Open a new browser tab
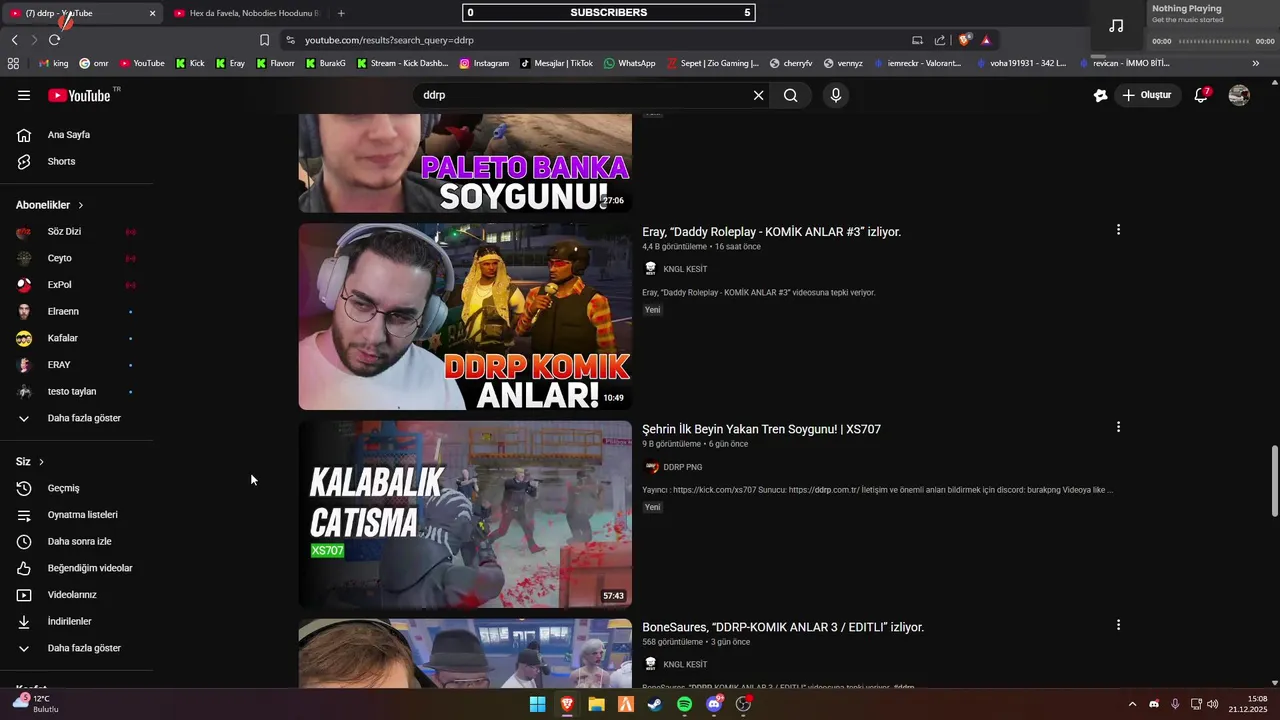 (x=341, y=13)
